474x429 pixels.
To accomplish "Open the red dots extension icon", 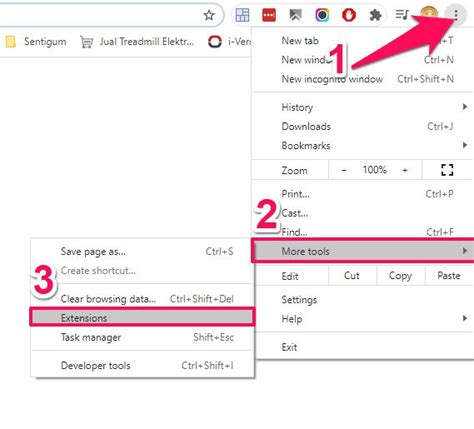I will point(269,15).
